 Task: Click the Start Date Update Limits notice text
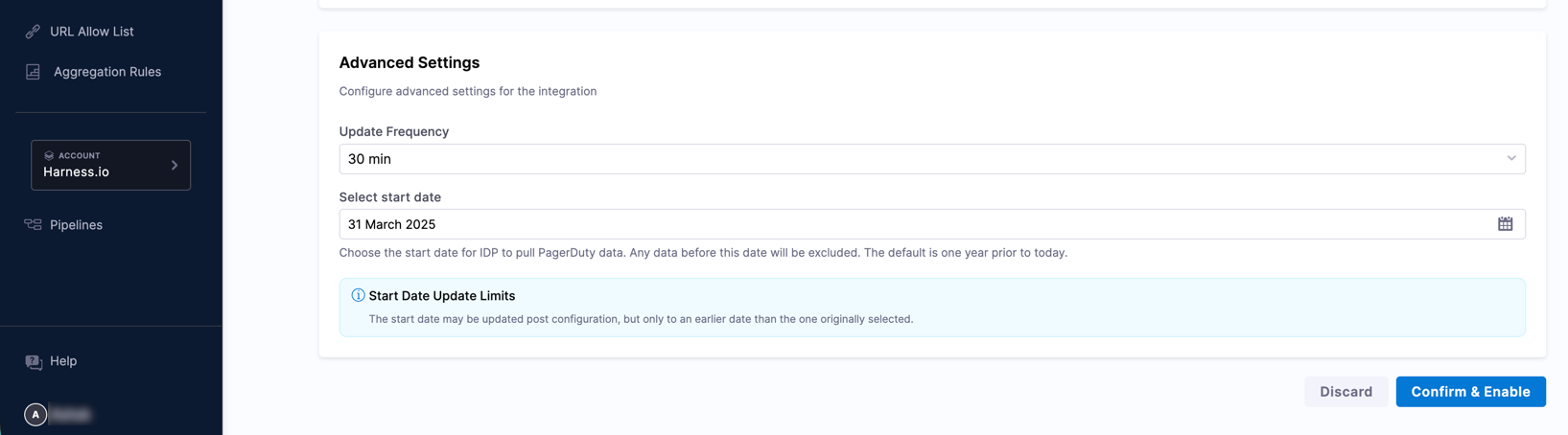(641, 319)
